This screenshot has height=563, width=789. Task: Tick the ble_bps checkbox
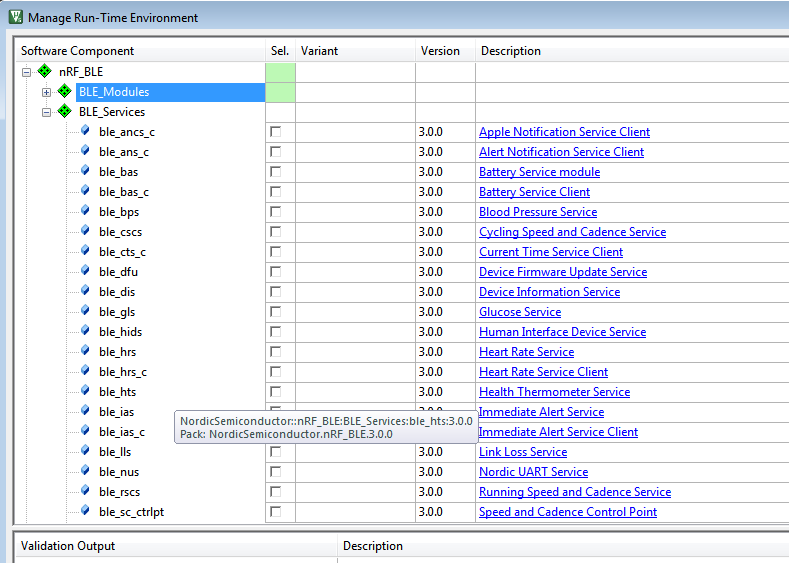pyautogui.click(x=276, y=212)
